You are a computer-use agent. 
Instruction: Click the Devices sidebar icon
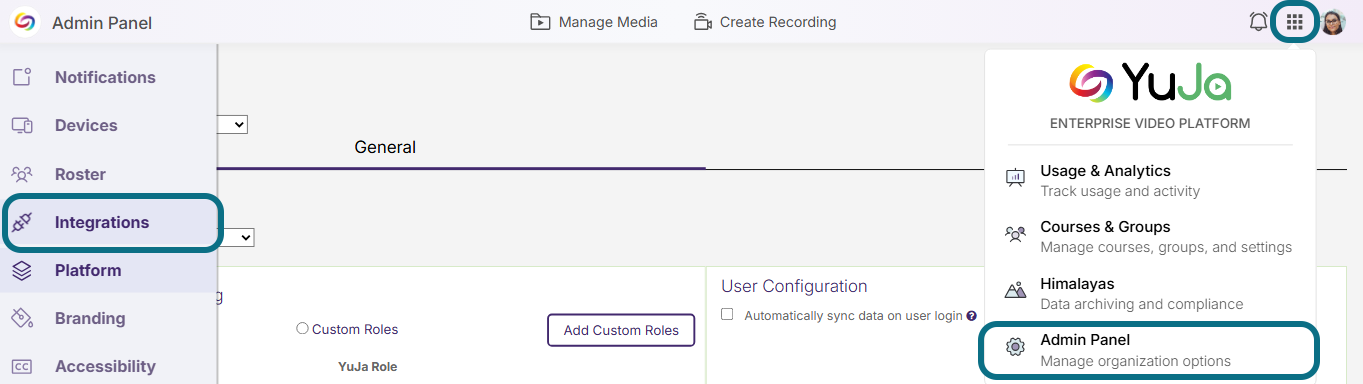pyautogui.click(x=22, y=125)
